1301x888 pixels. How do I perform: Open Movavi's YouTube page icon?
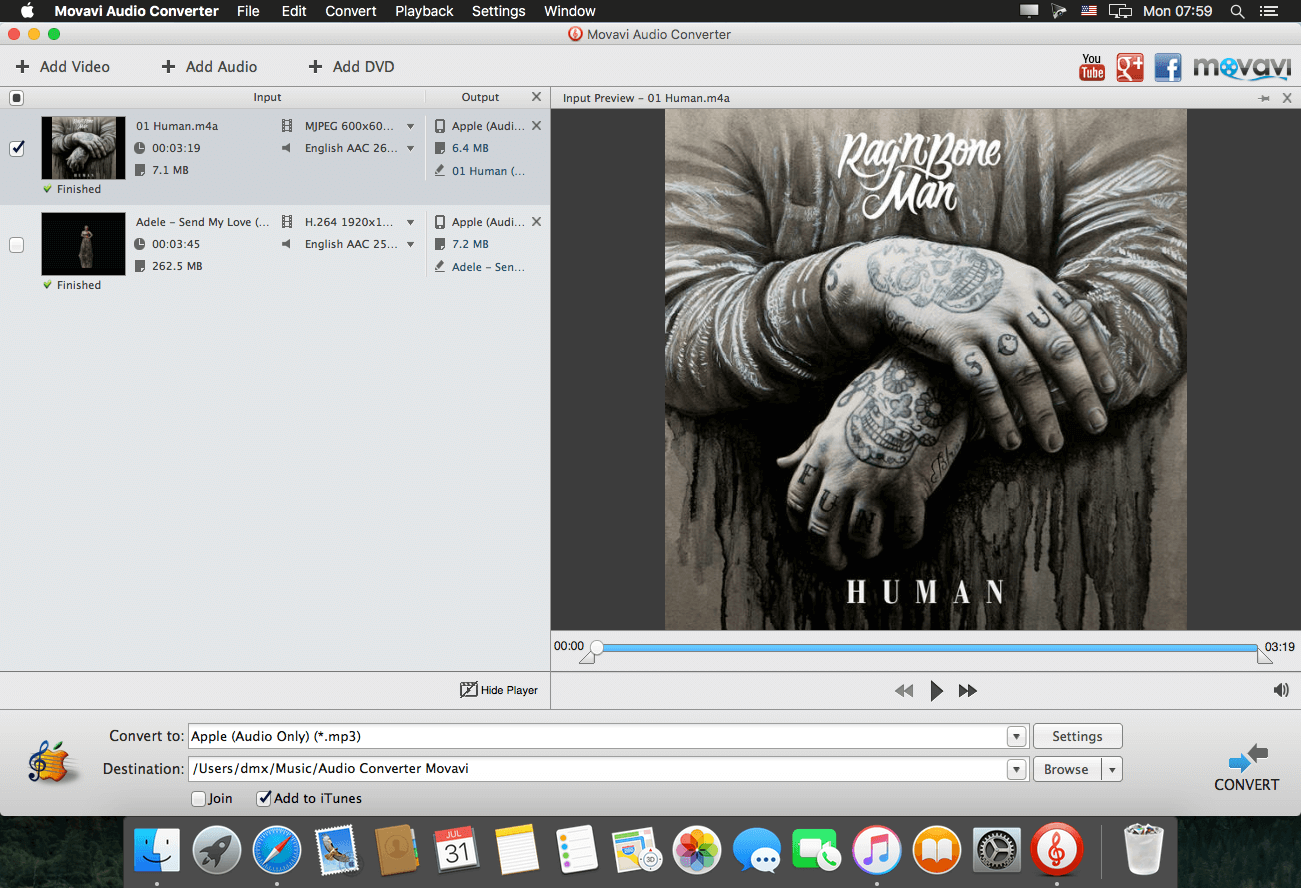coord(1091,68)
